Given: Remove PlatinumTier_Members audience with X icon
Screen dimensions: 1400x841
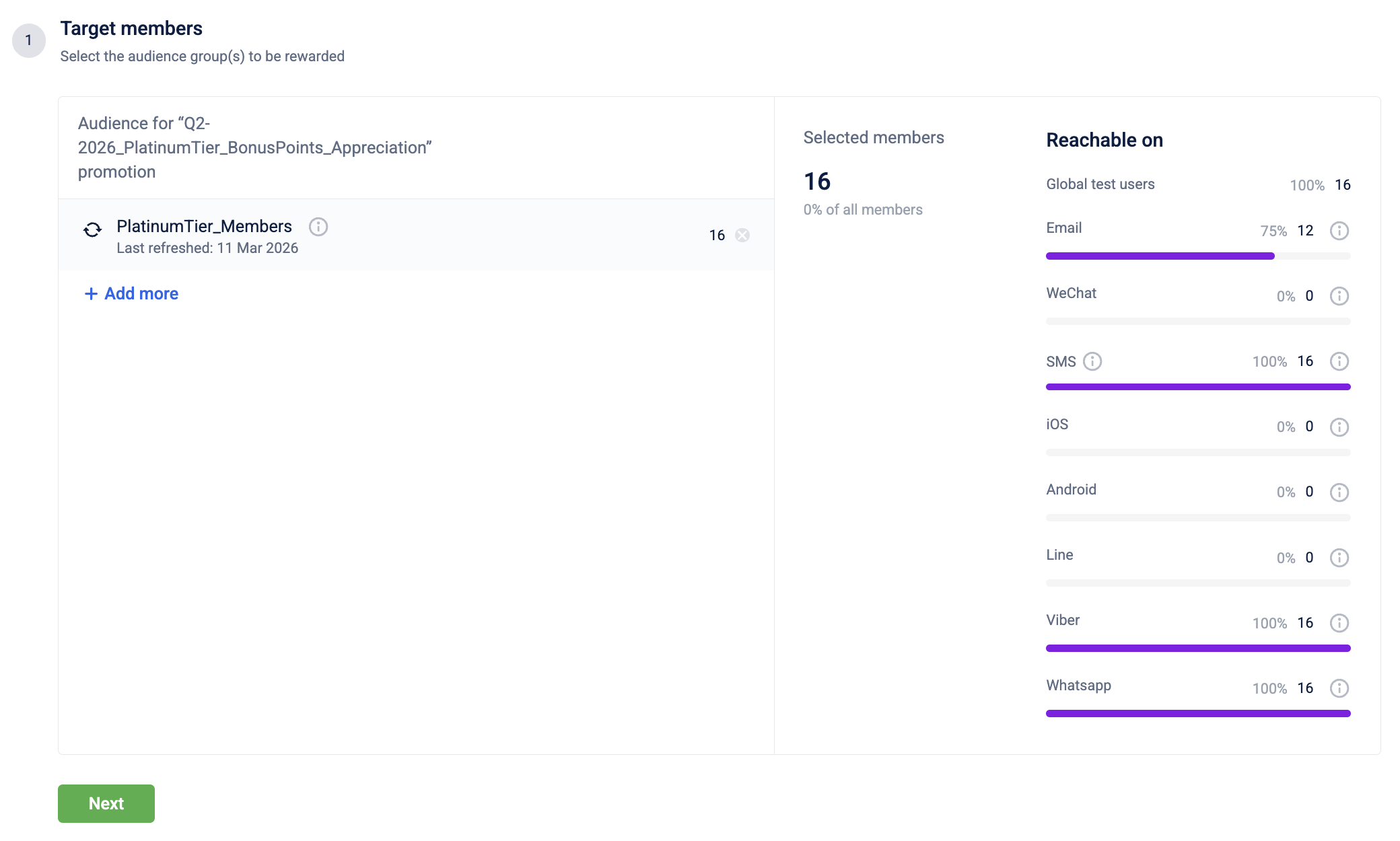Looking at the screenshot, I should [x=742, y=235].
